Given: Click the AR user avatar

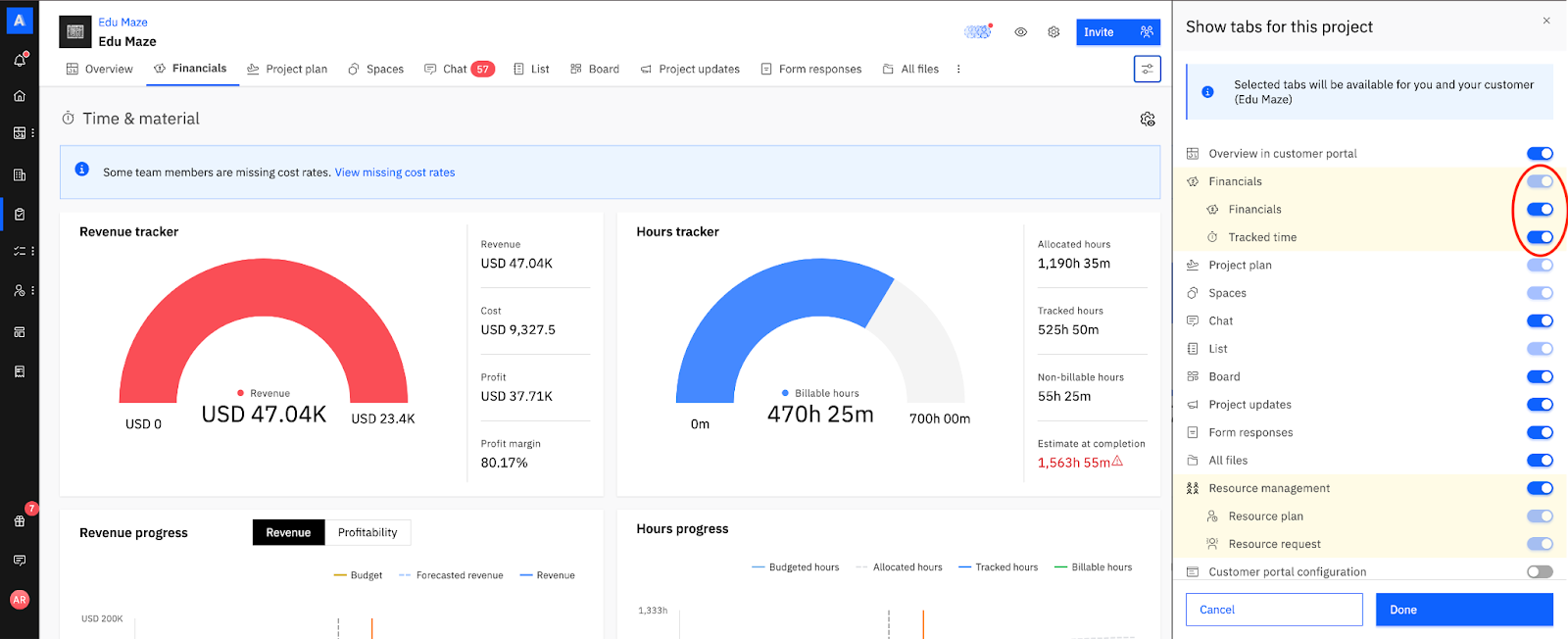Looking at the screenshot, I should pos(20,600).
